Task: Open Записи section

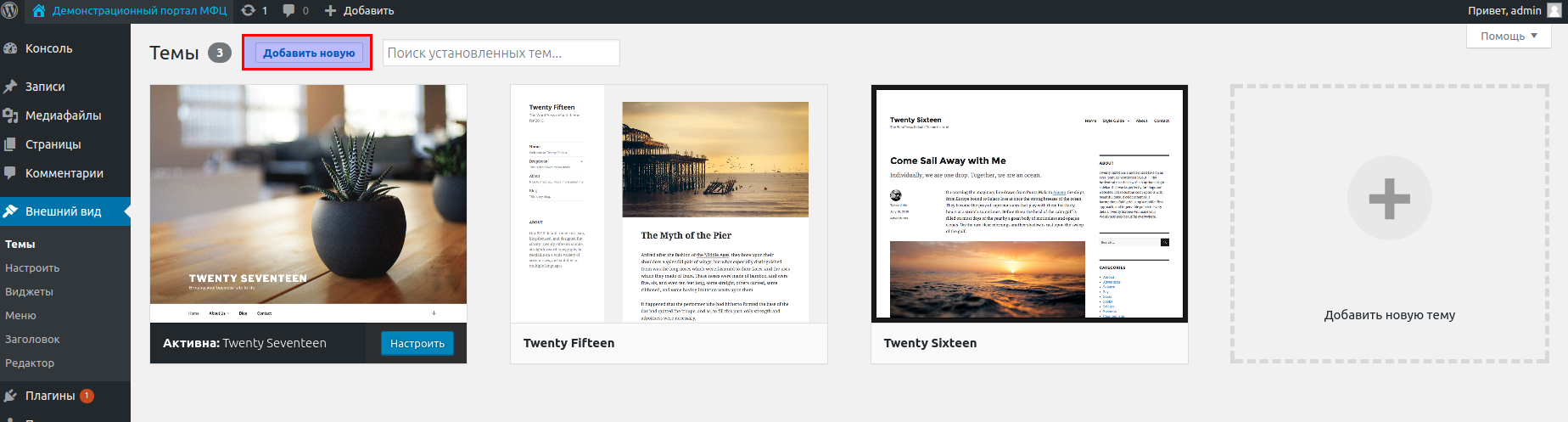Action: coord(45,87)
